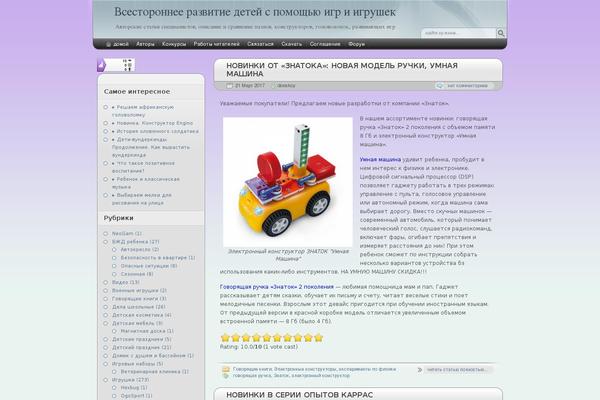
Task: Open the «Видео (13)» category
Action: tap(126, 282)
